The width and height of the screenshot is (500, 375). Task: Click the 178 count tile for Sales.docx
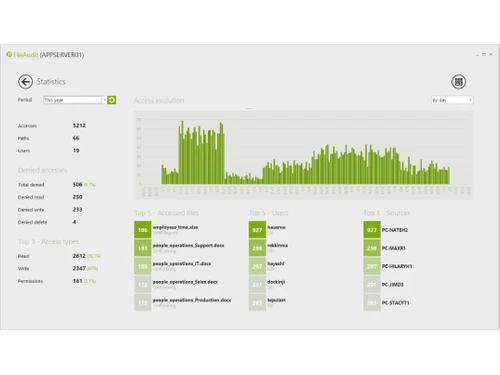143,284
